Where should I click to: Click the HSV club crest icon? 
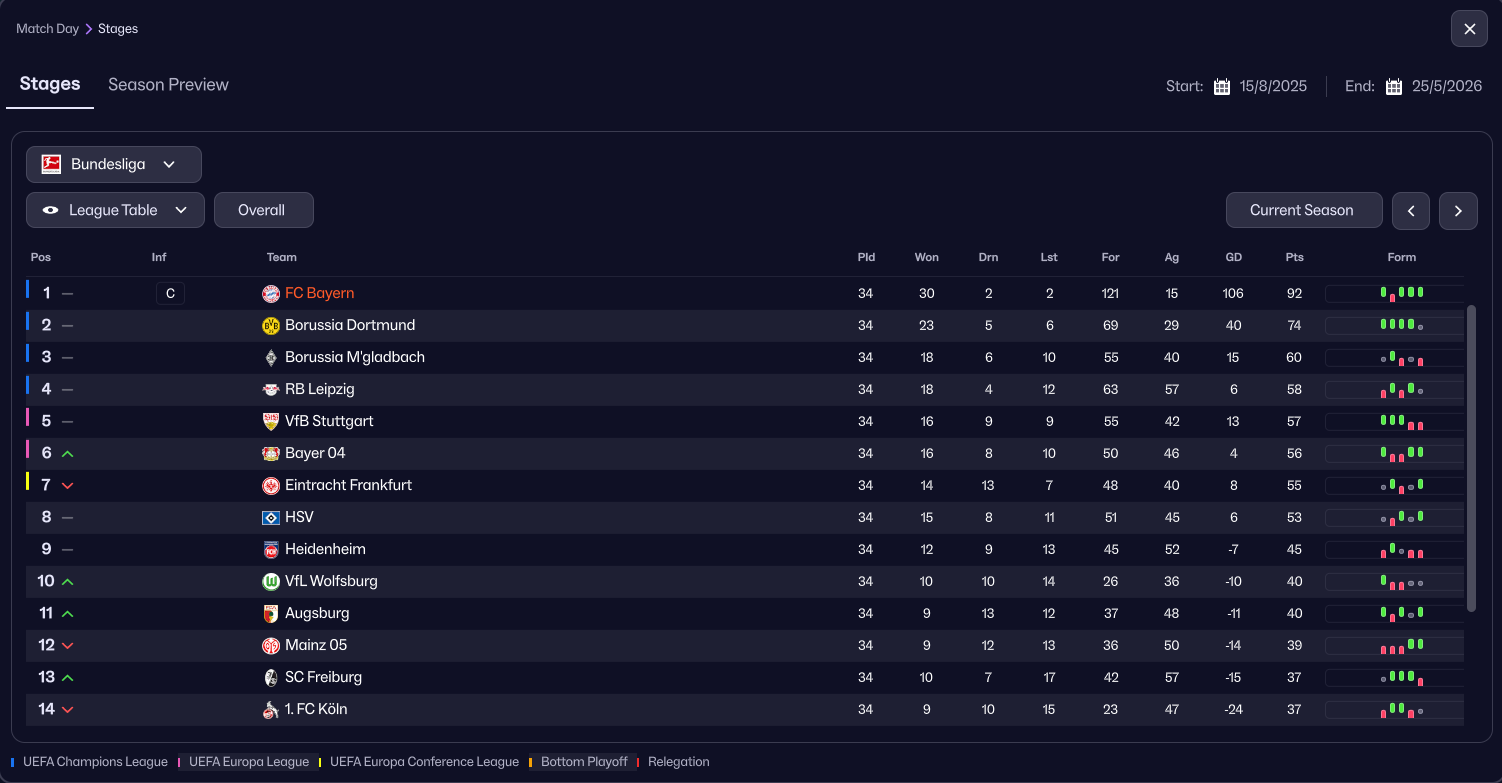pyautogui.click(x=270, y=517)
